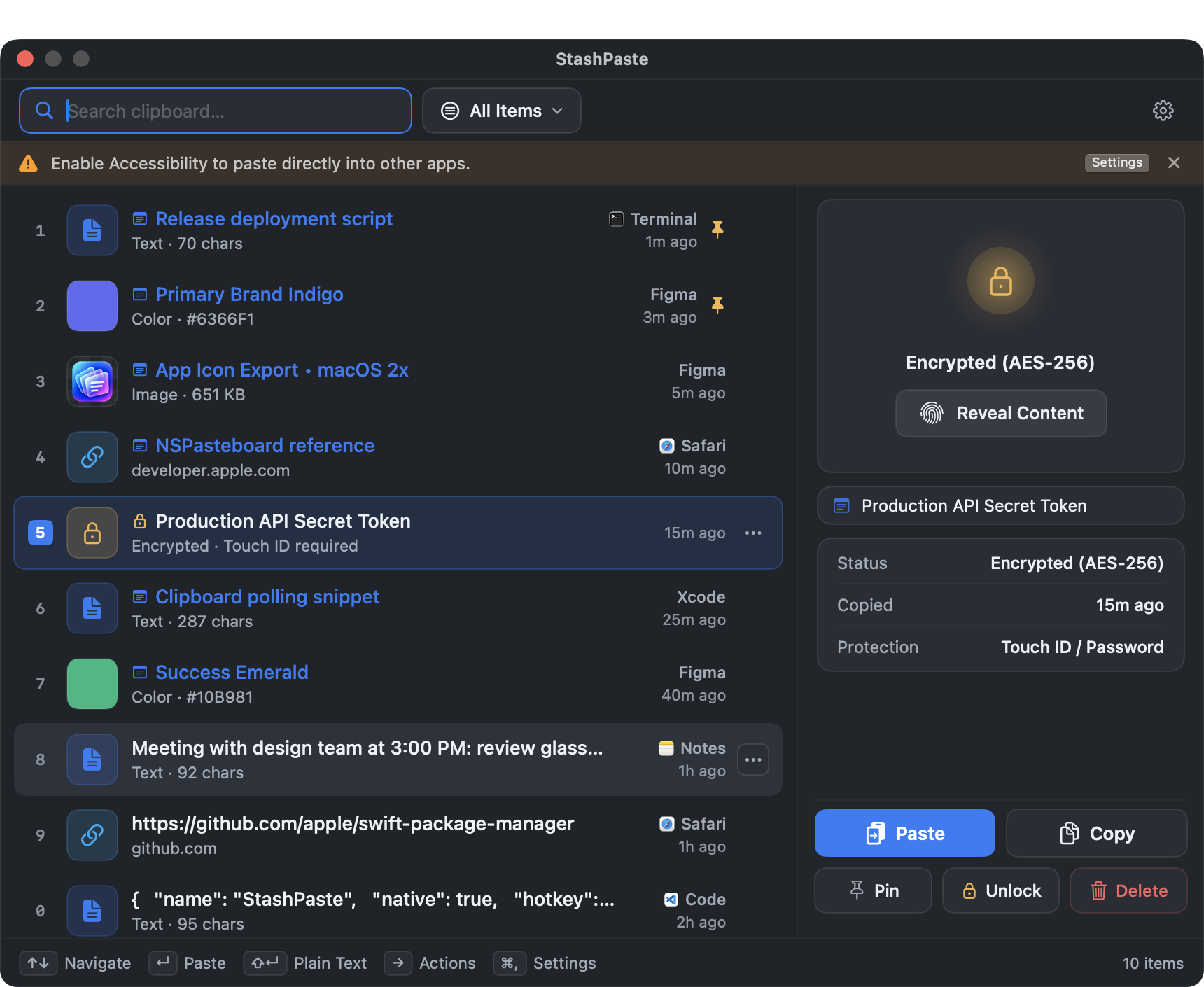Click the StashPaste JSON snippet document icon
The image size is (1204, 987).
point(92,911)
